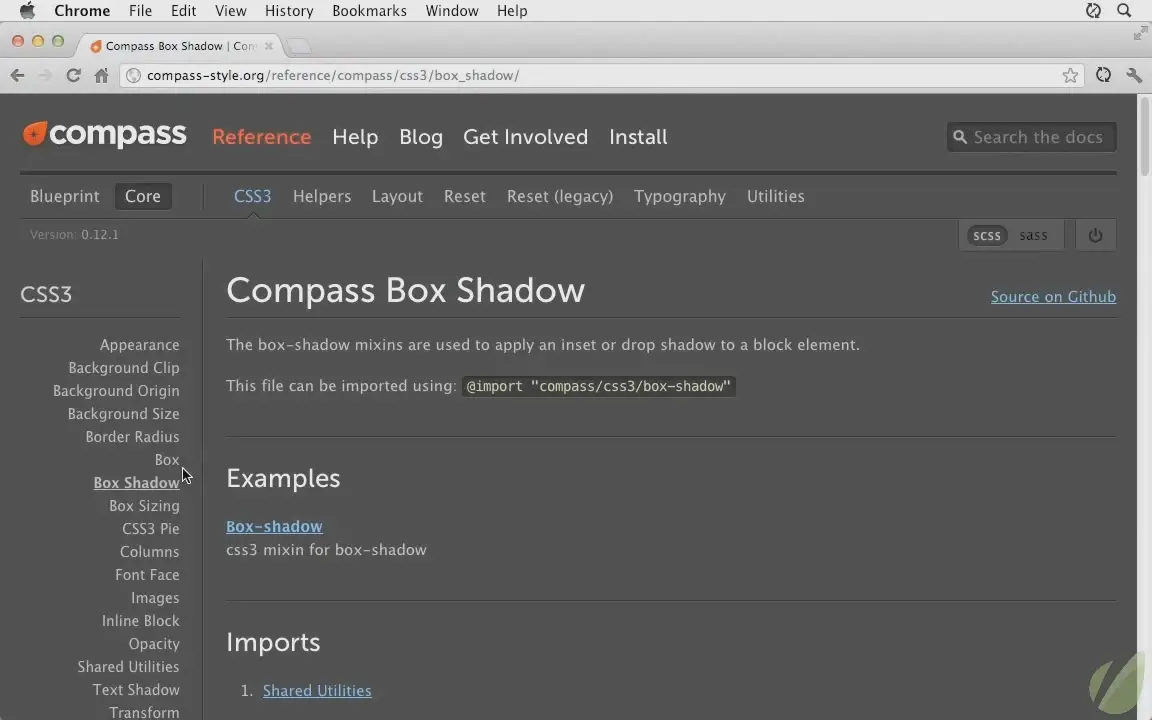Open the Help menu in menu bar
Image resolution: width=1152 pixels, height=720 pixels.
[x=512, y=11]
